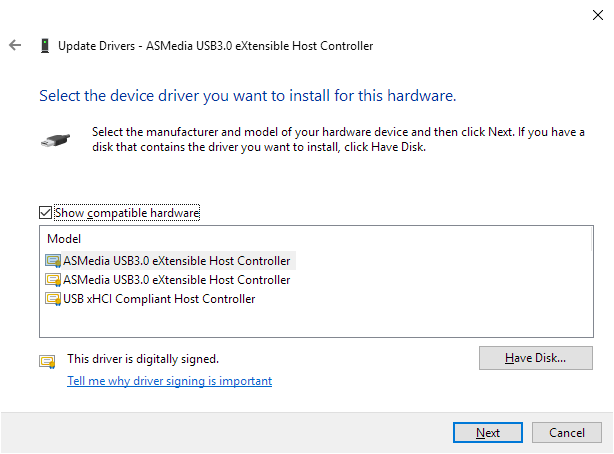
Task: Open Tell me why driver signing is important
Action: (x=170, y=381)
